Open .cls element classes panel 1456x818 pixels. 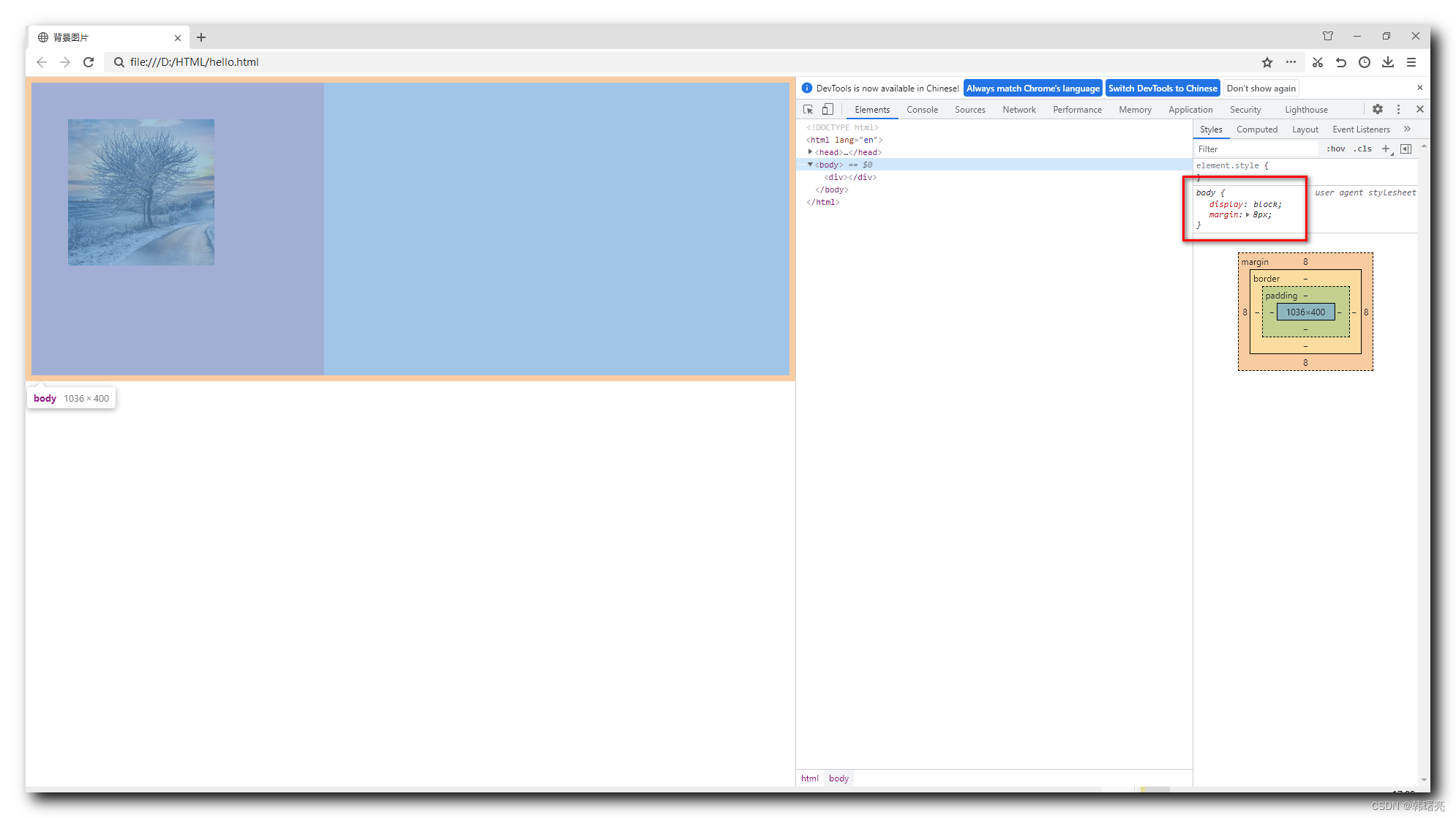click(1362, 149)
